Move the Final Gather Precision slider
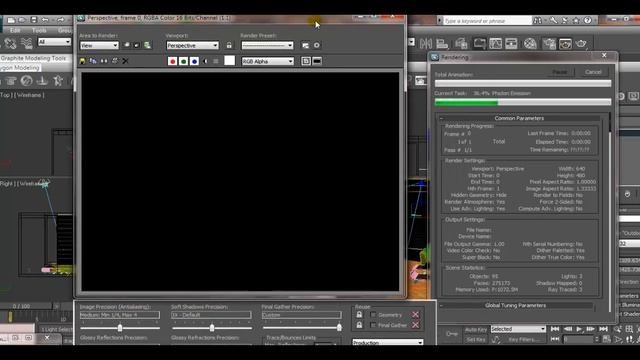640x360 pixels. tap(339, 328)
